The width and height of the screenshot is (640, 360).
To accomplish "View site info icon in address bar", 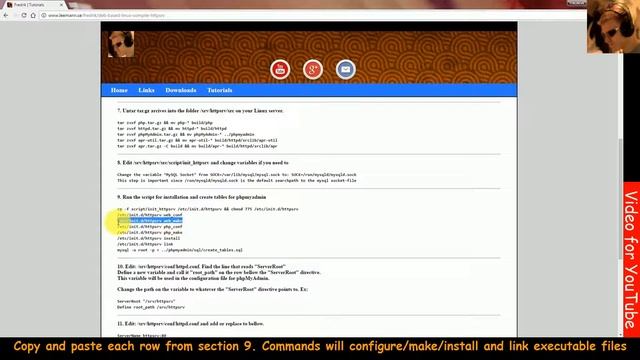I will coord(43,15).
